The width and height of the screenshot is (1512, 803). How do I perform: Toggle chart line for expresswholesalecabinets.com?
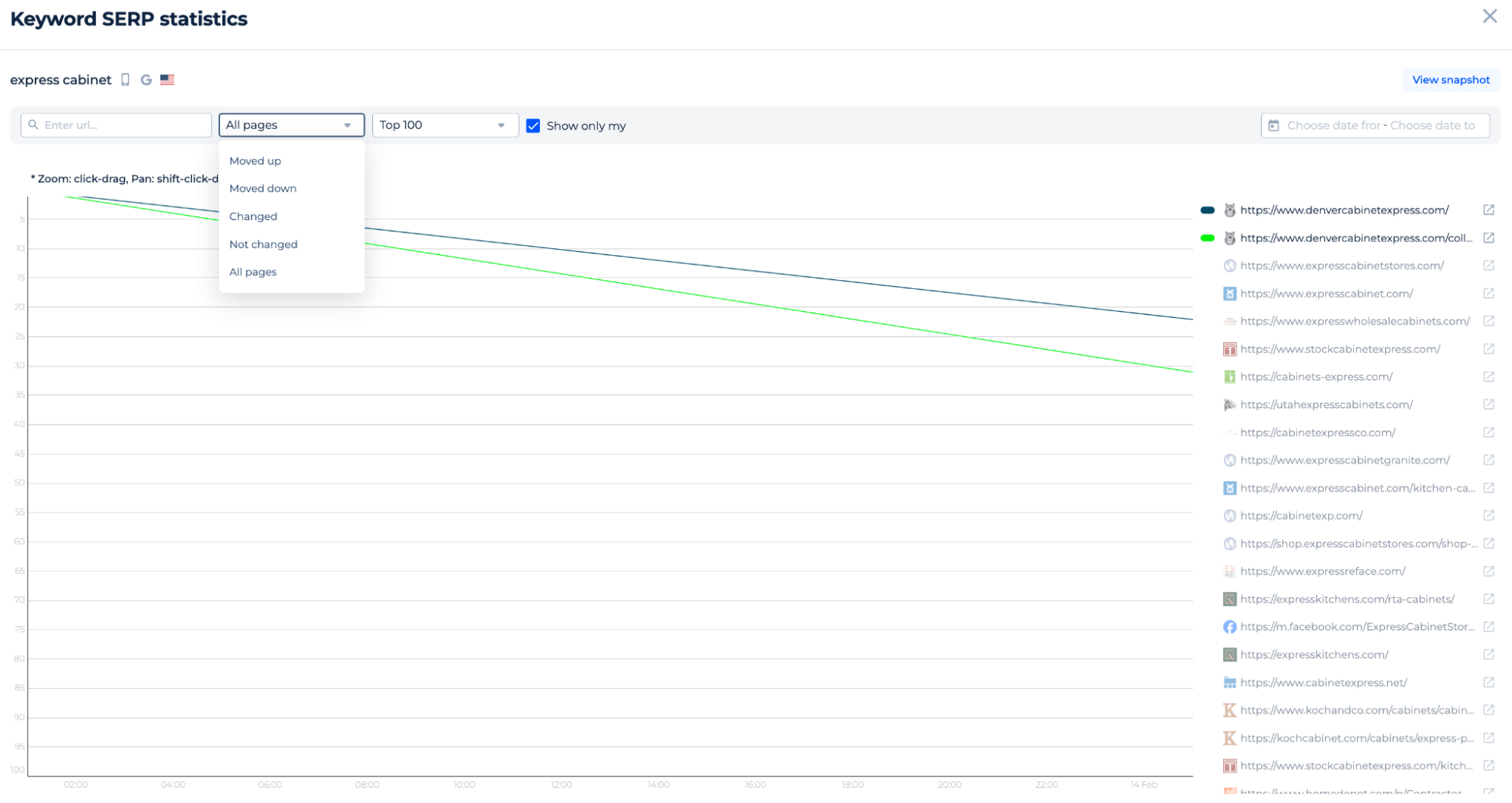pyautogui.click(x=1347, y=321)
